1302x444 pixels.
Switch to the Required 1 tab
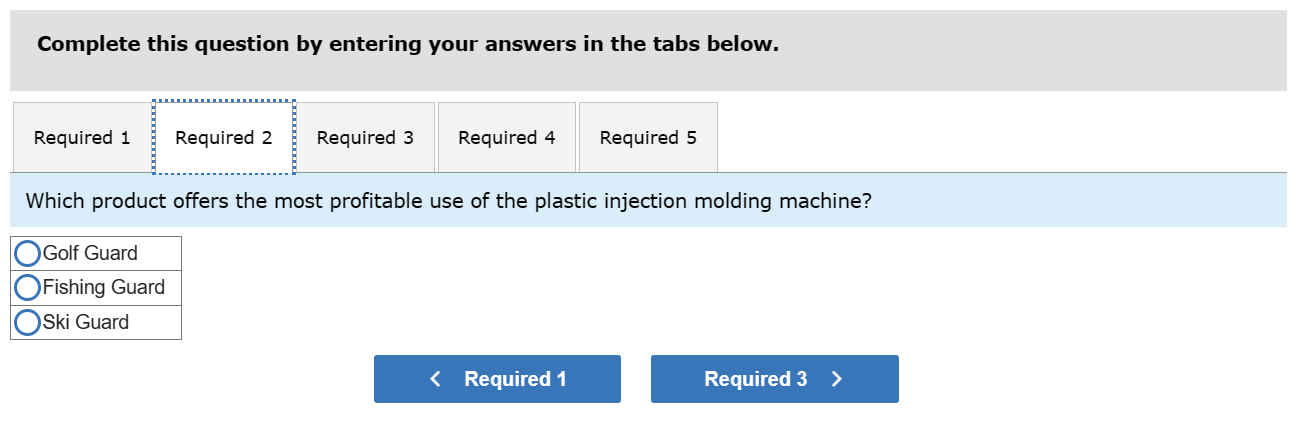point(82,138)
